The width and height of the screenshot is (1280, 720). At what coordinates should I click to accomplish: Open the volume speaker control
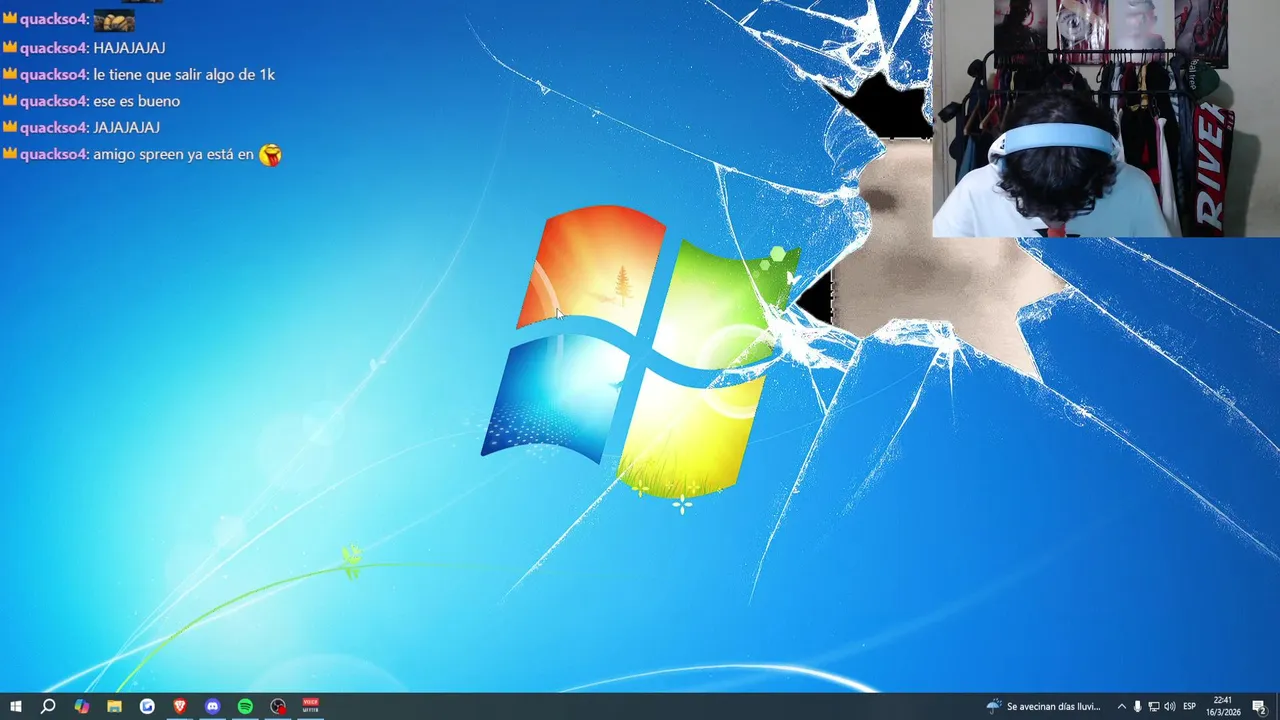tap(1169, 706)
